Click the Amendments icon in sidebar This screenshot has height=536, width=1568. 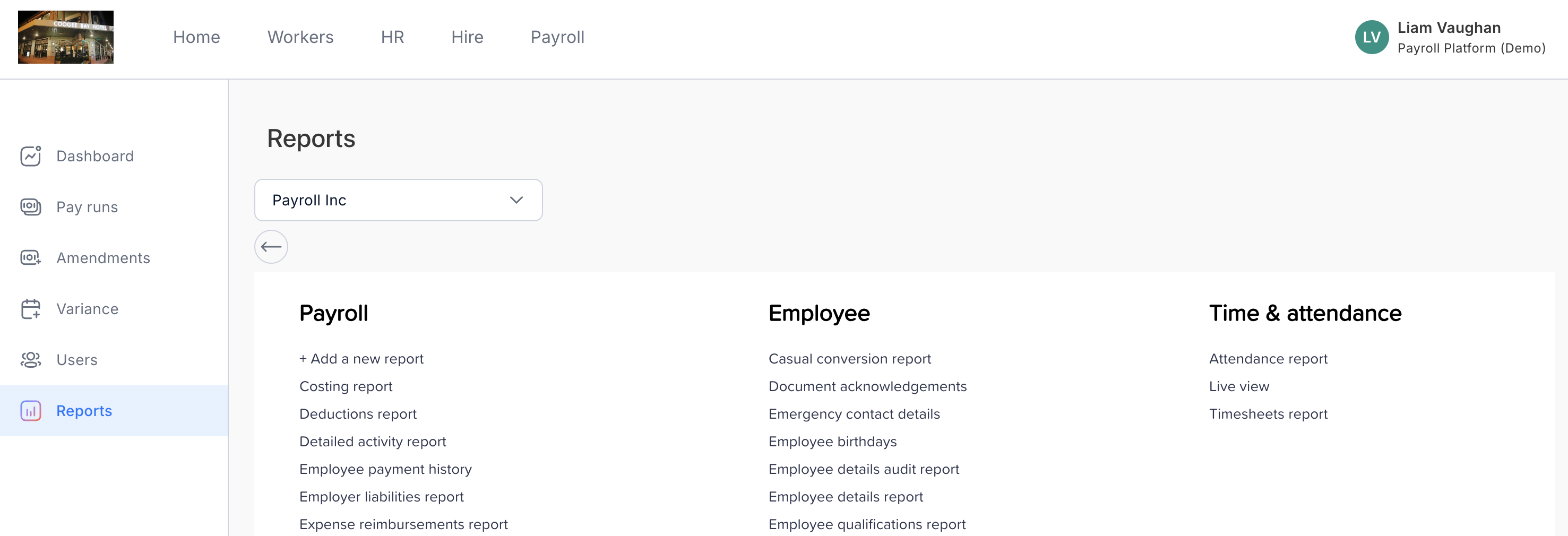[x=30, y=258]
